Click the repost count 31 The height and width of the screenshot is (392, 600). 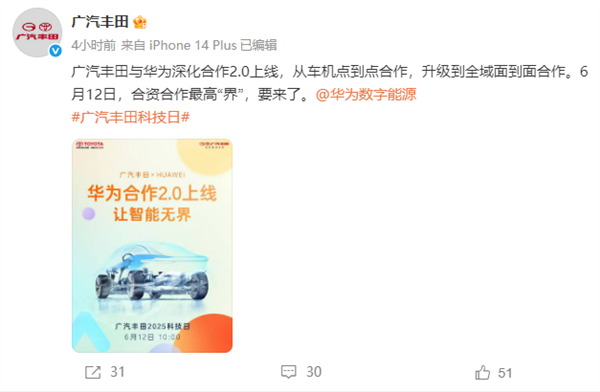click(117, 372)
